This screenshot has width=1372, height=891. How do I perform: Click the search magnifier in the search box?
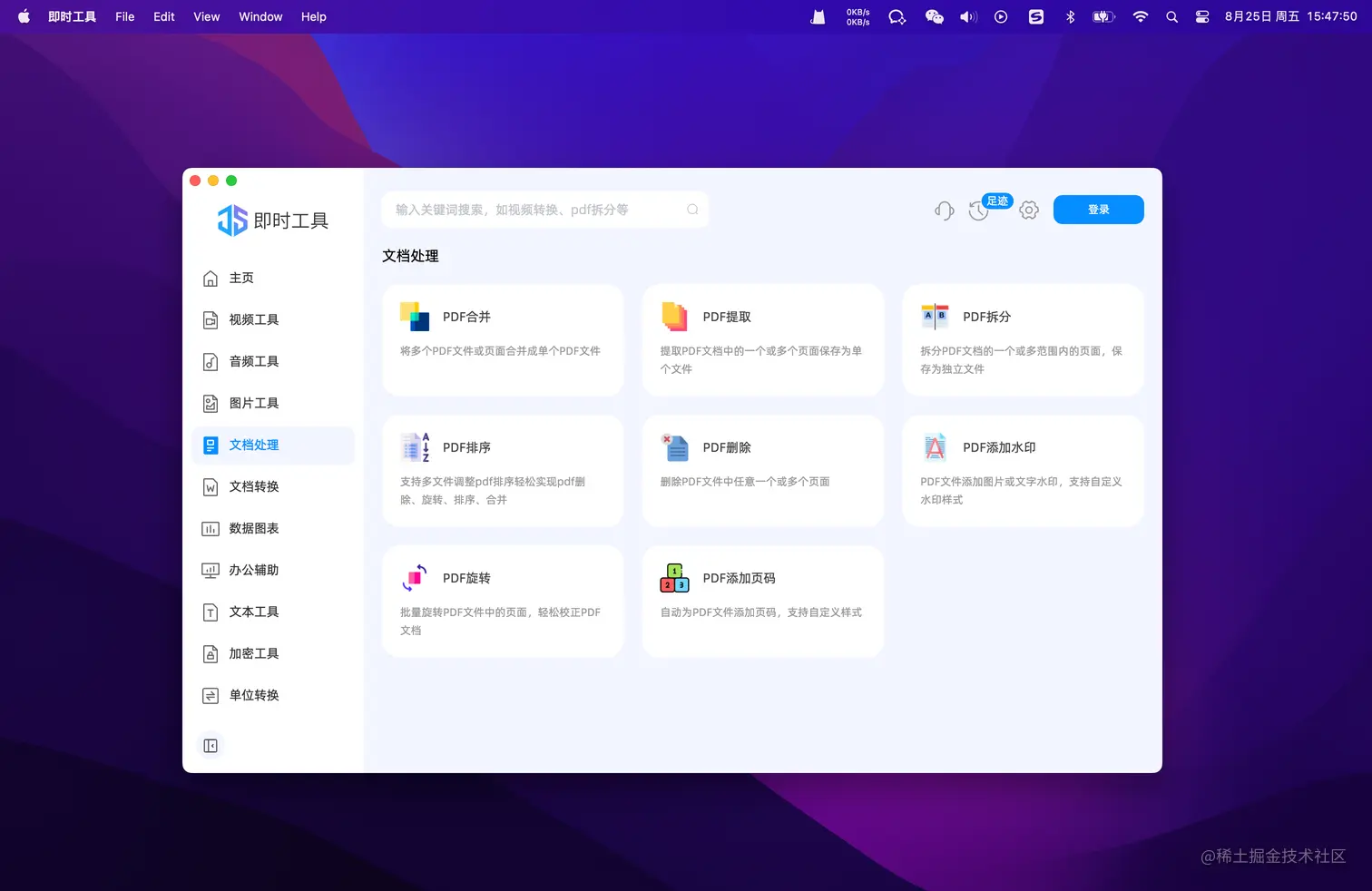(692, 210)
